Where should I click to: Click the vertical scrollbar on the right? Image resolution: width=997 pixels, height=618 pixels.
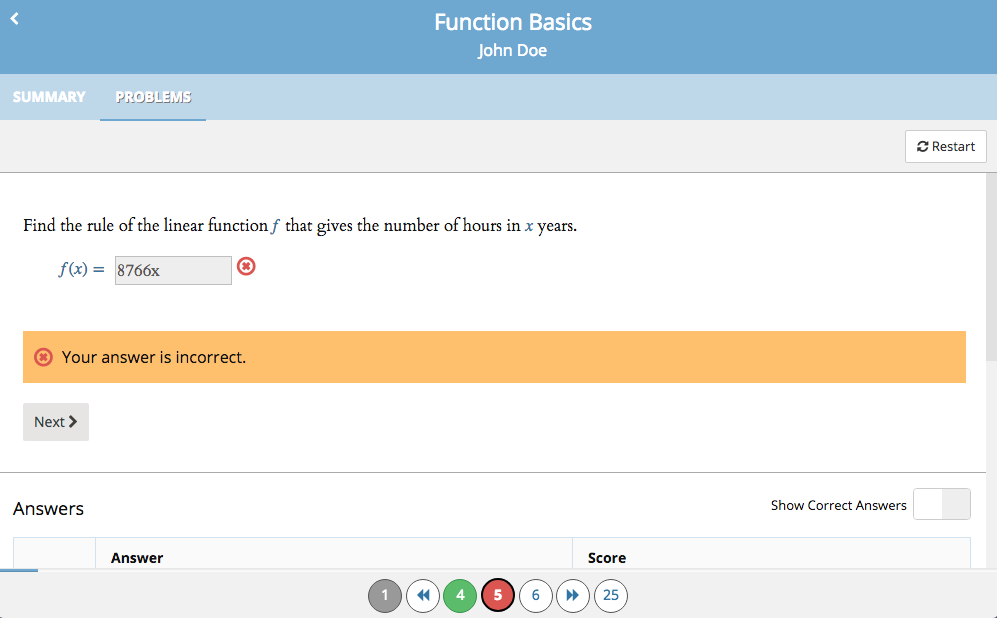click(x=991, y=267)
